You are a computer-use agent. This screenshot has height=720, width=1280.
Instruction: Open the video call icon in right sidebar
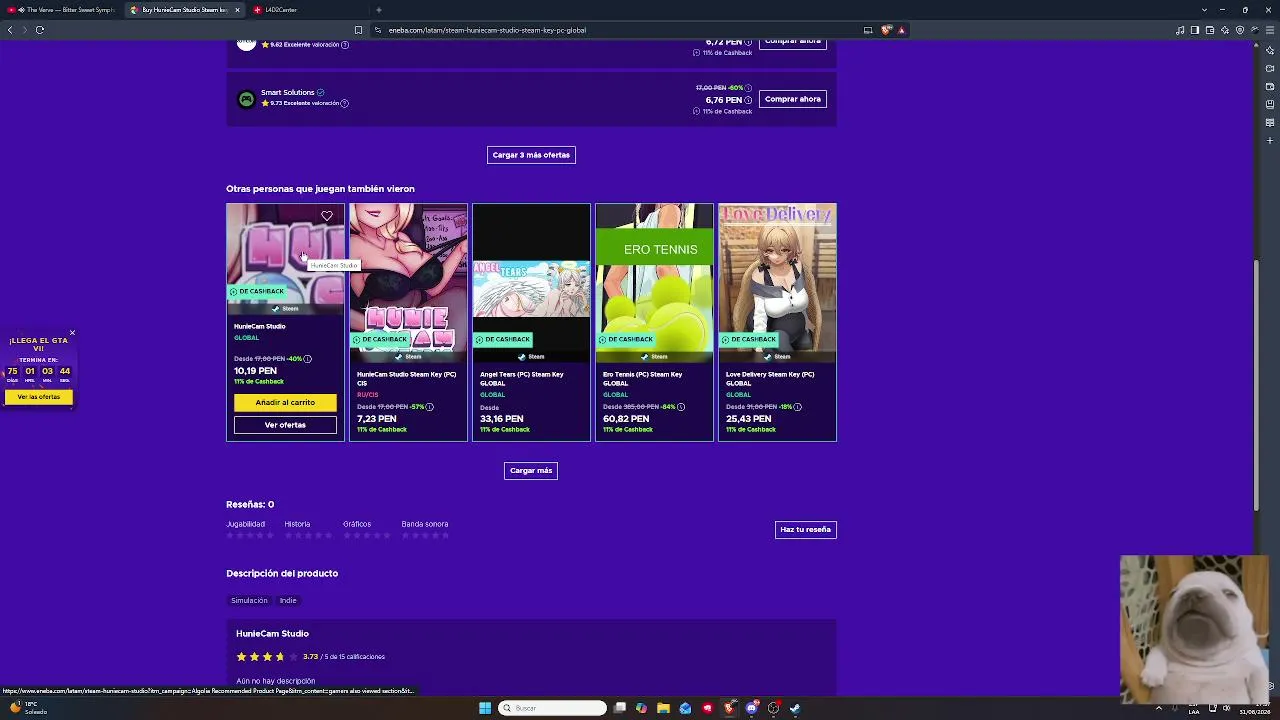[x=1270, y=68]
